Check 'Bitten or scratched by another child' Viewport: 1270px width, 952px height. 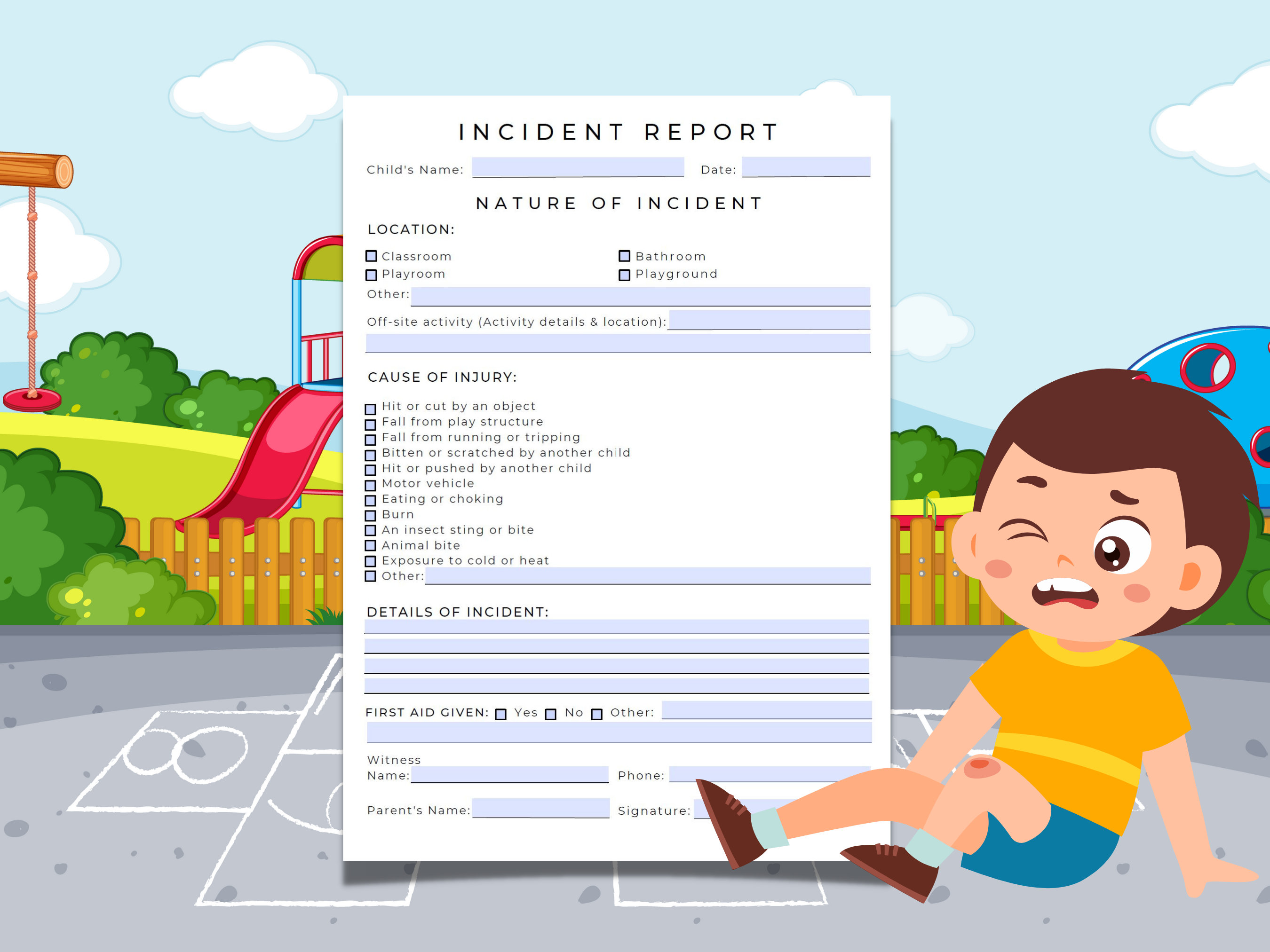click(x=370, y=456)
